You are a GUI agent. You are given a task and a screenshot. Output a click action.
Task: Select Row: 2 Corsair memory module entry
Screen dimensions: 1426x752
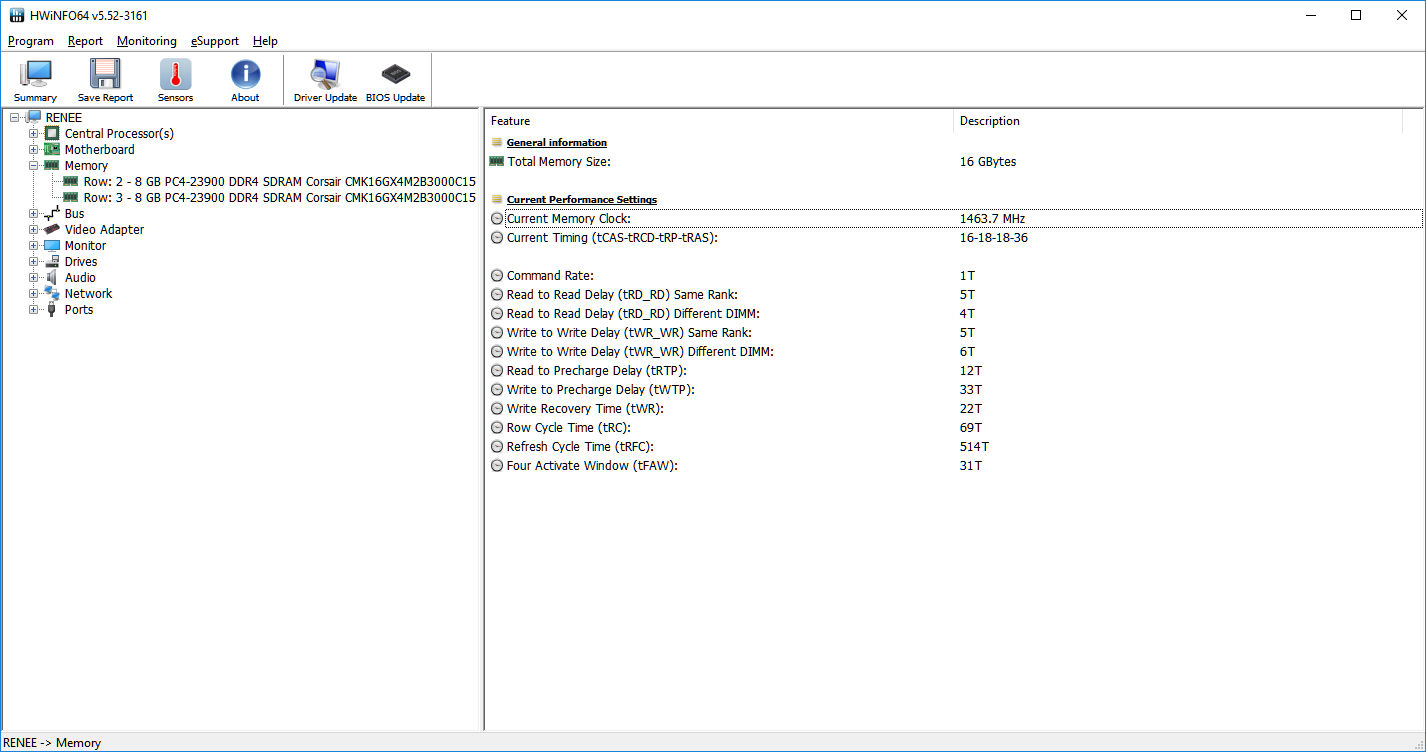coord(279,181)
